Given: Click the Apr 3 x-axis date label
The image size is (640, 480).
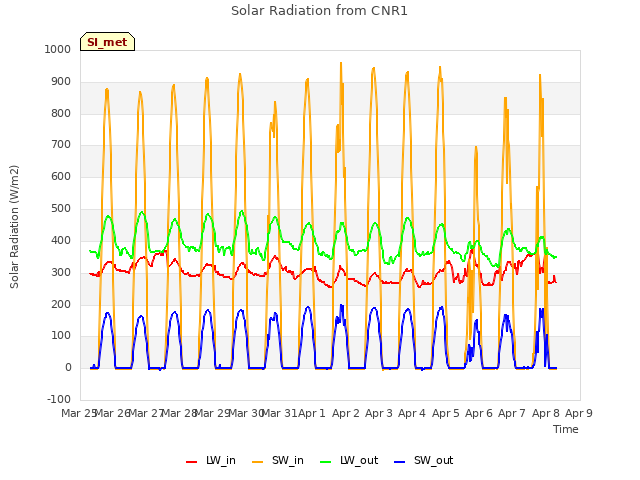Looking at the screenshot, I should 379,413.
